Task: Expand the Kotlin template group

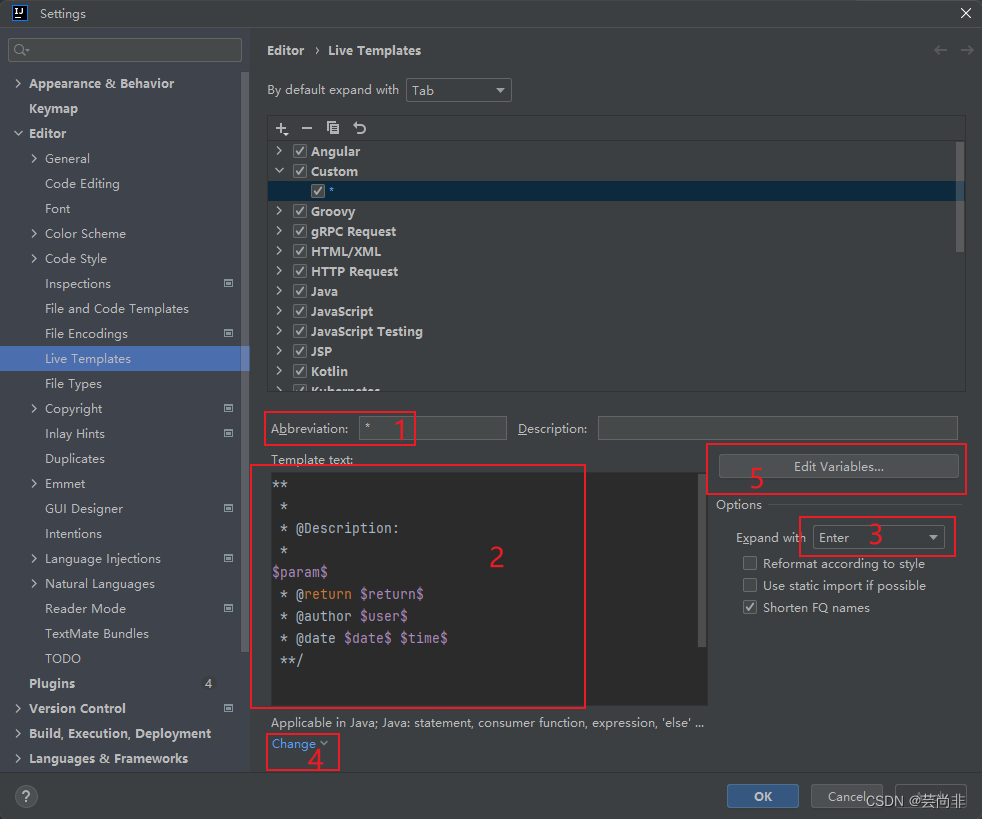Action: click(279, 371)
